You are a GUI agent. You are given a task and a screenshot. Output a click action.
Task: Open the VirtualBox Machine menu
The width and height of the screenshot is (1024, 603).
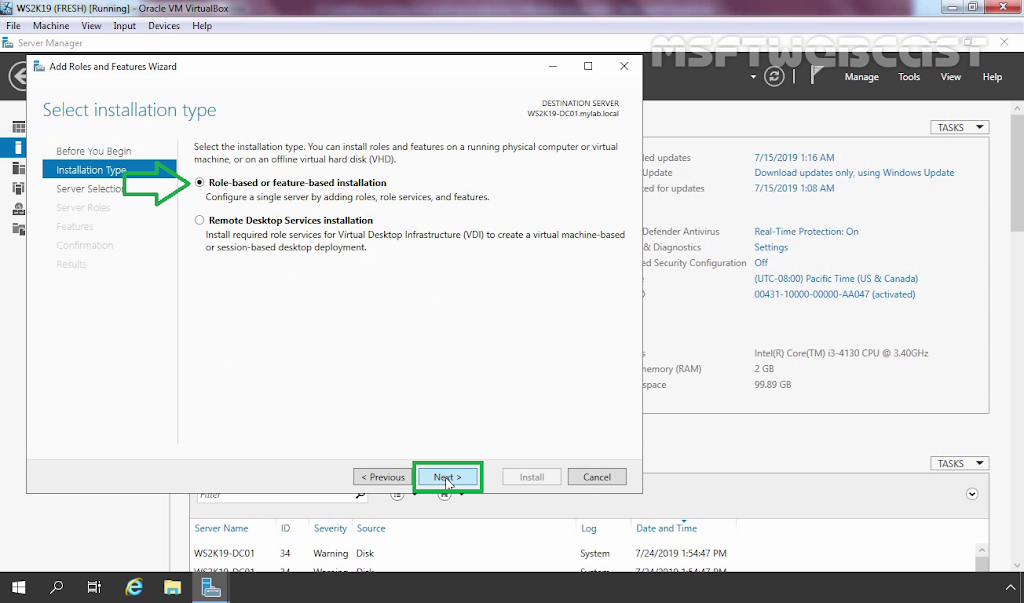point(51,26)
